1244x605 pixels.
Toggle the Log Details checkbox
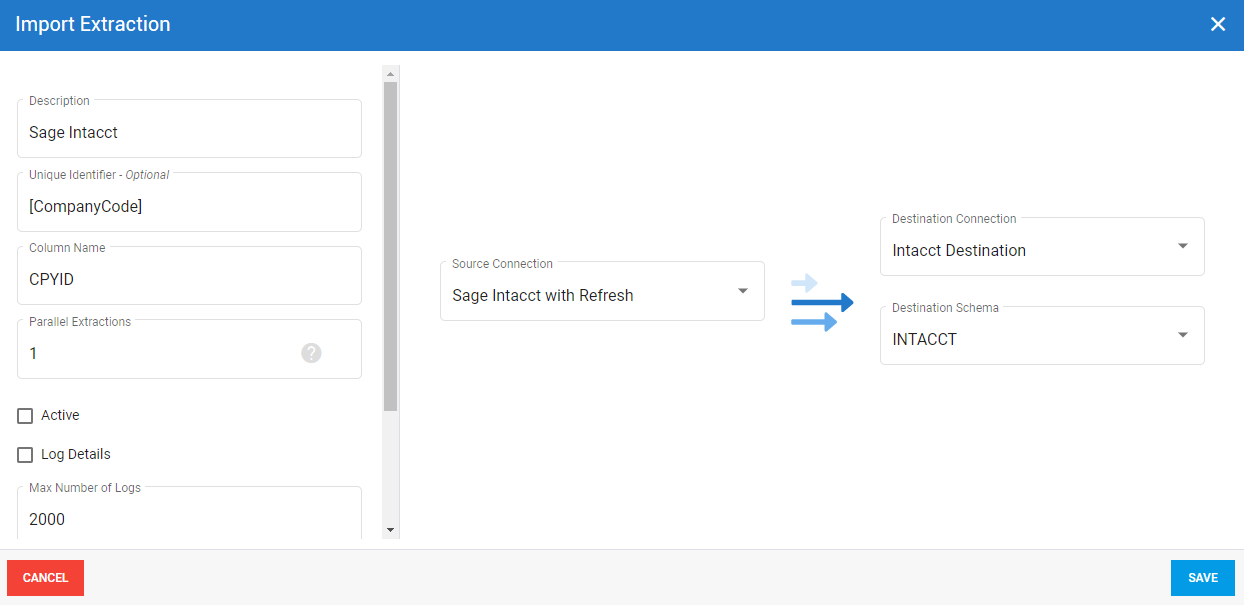tap(26, 455)
